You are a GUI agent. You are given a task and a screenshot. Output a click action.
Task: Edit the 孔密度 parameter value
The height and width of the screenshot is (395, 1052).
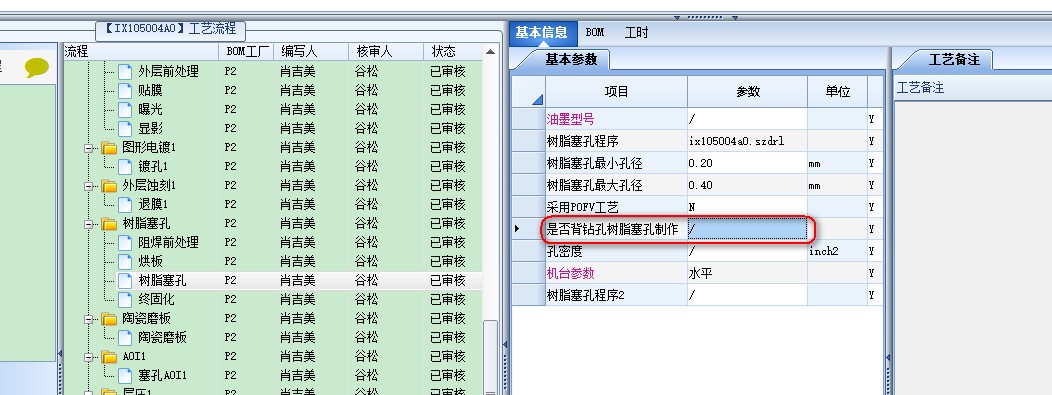click(747, 251)
